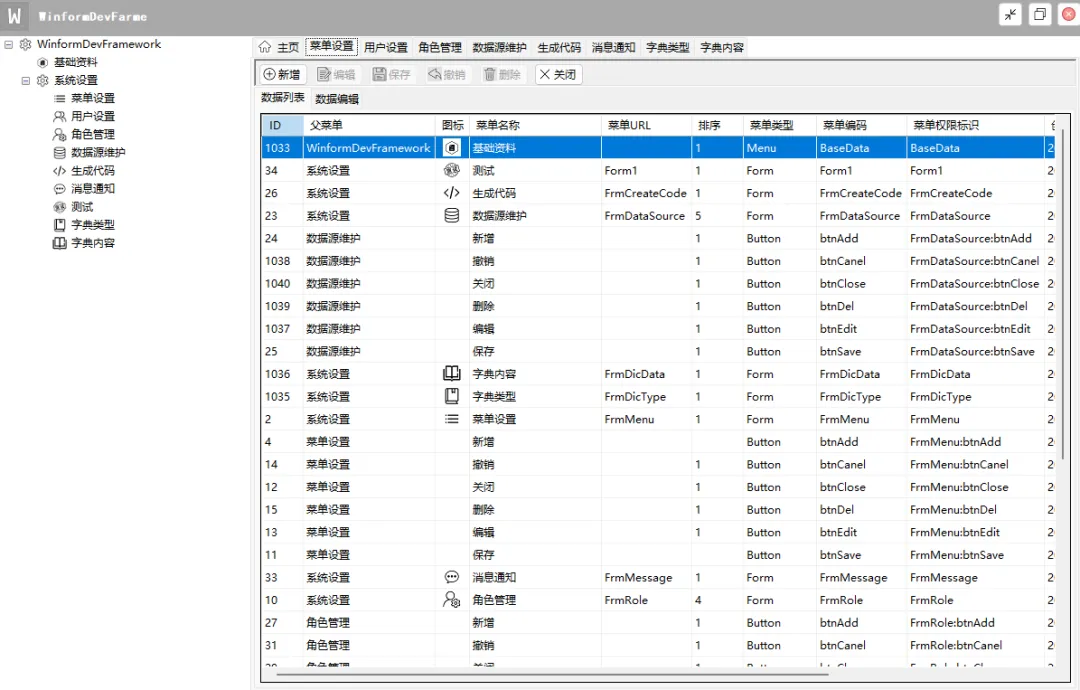The image size is (1080, 690).
Task: Select the row with ID 1036
Action: click(278, 374)
